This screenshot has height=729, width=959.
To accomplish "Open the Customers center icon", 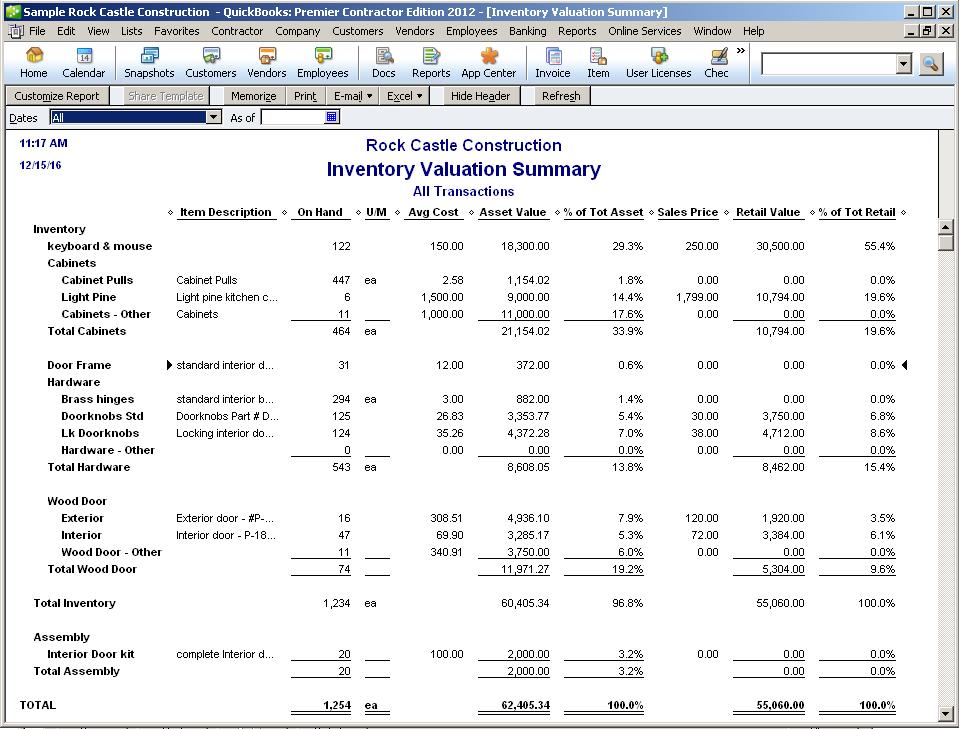I will [x=210, y=63].
